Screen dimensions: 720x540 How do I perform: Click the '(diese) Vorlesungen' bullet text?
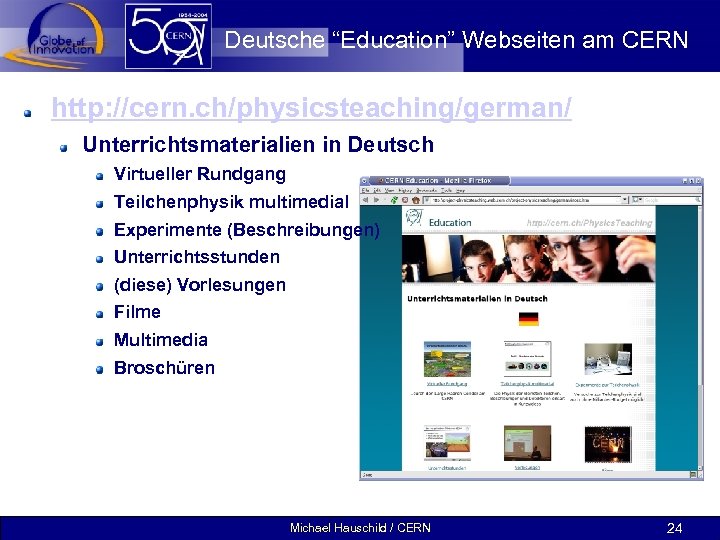[200, 285]
